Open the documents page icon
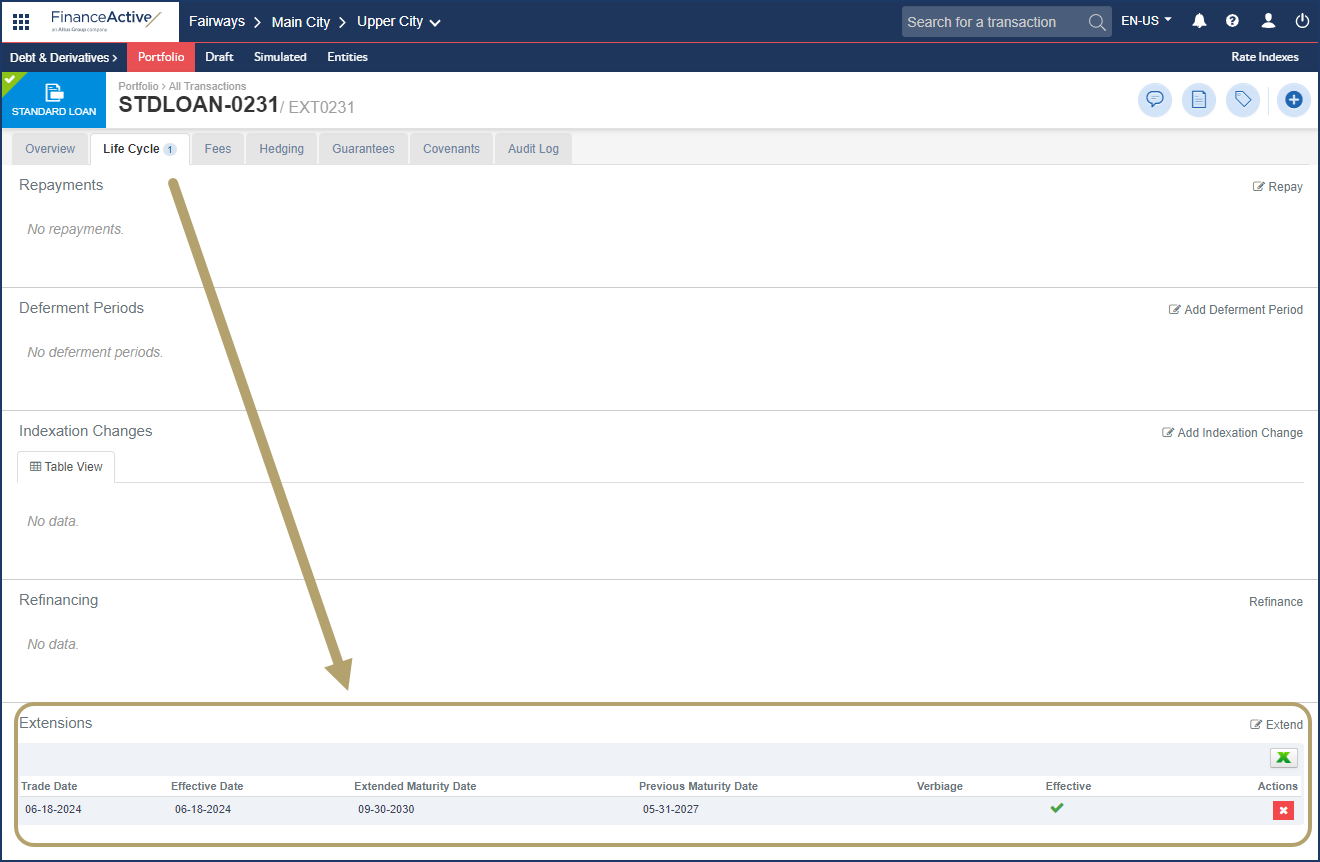 (1198, 100)
